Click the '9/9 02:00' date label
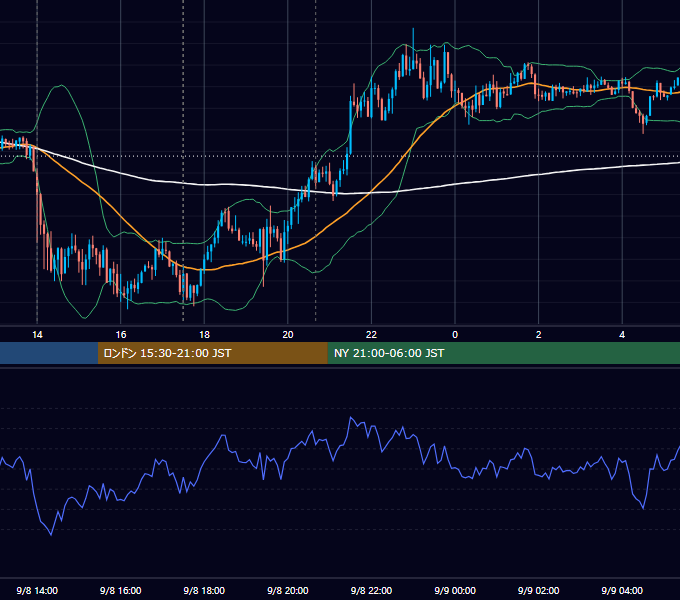The height and width of the screenshot is (600, 680). point(539,590)
